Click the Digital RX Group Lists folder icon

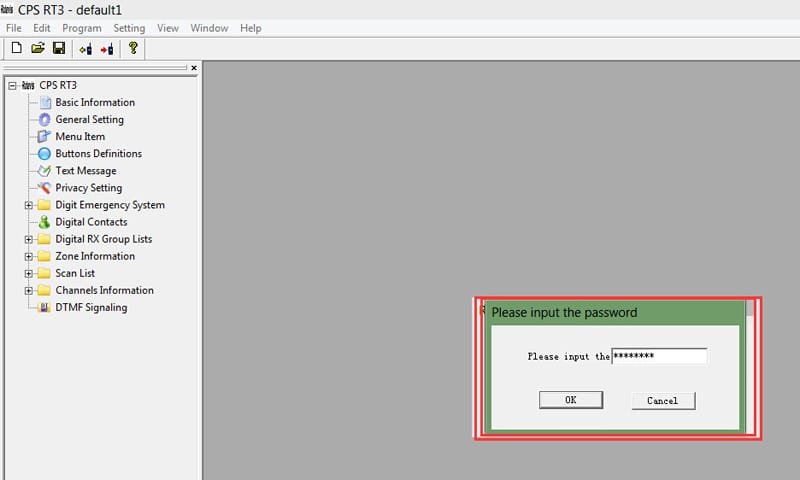pos(44,239)
